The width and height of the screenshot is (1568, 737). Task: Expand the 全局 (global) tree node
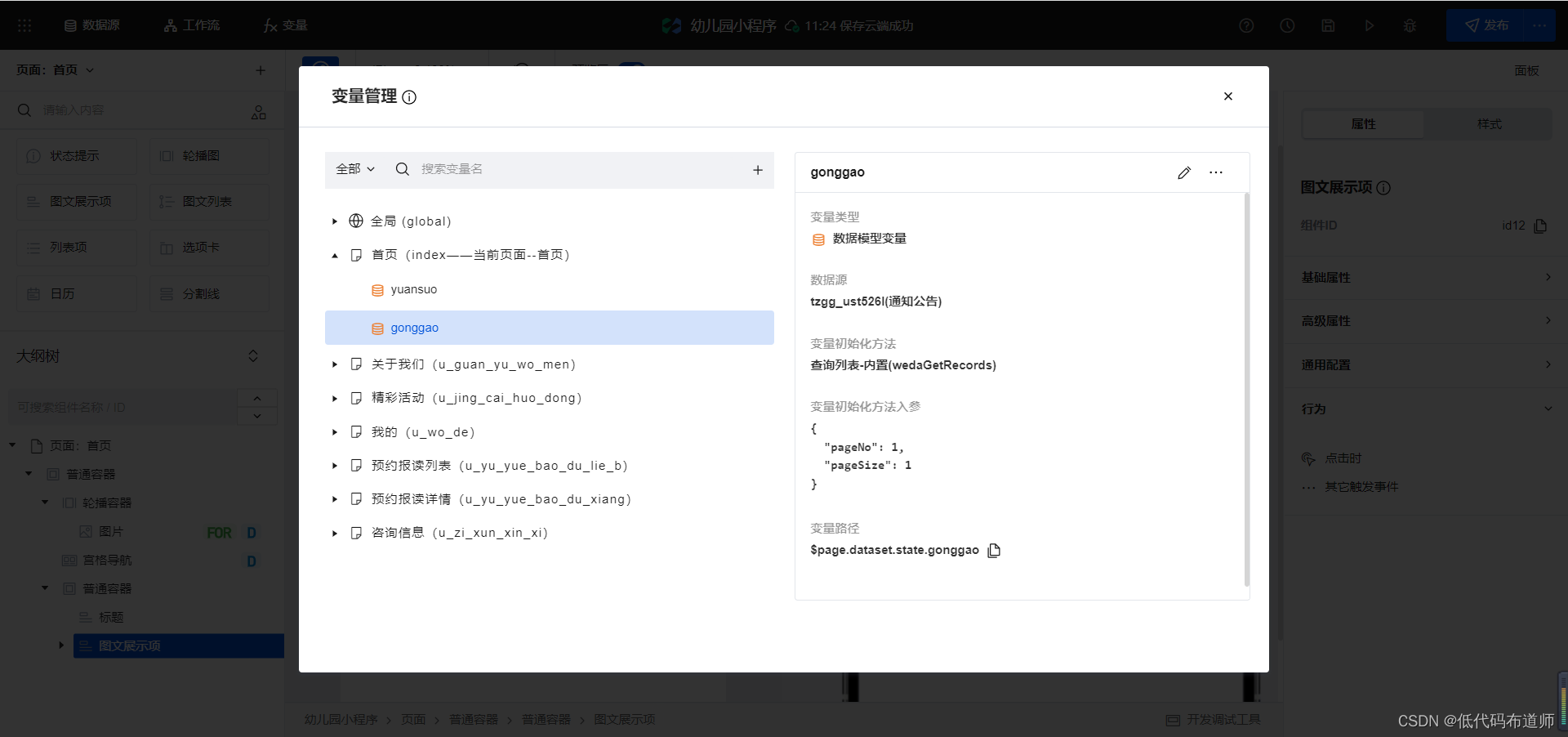[x=335, y=221]
